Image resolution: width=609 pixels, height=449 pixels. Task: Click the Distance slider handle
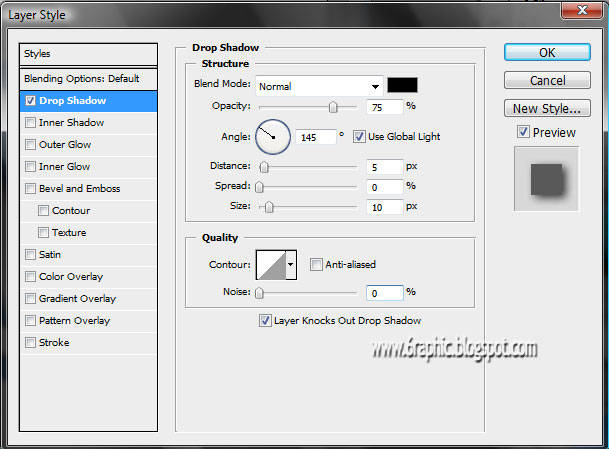click(264, 167)
